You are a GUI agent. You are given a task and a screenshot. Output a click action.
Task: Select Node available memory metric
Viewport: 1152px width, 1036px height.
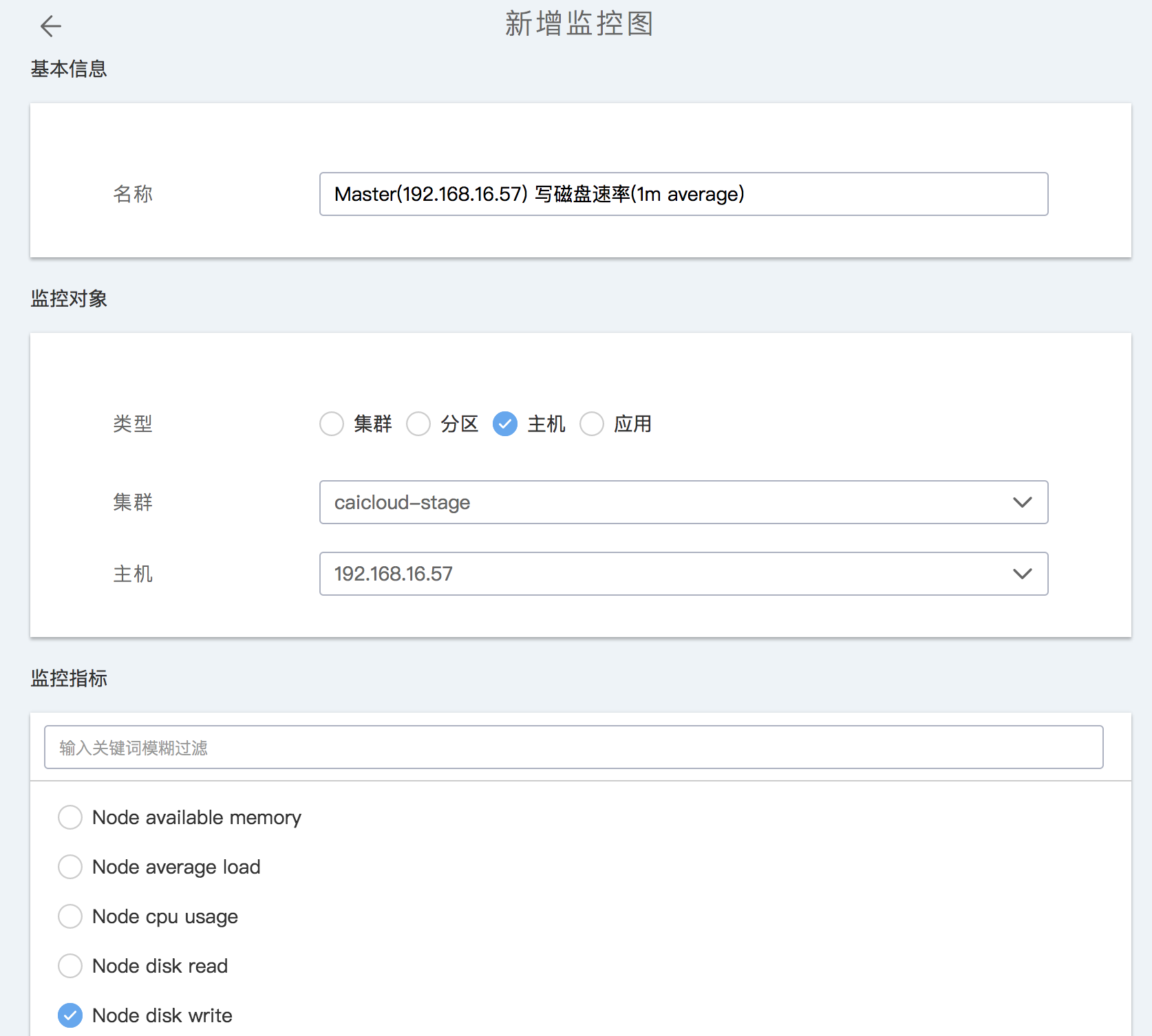(x=70, y=817)
